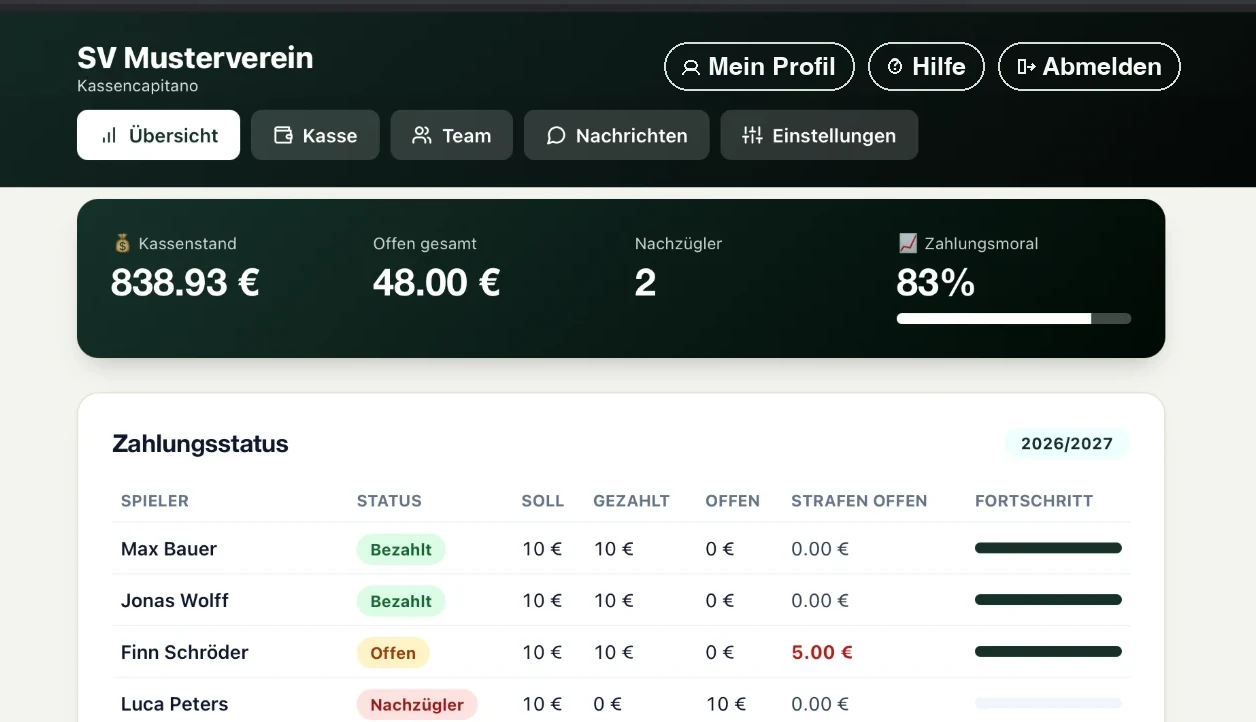1256x722 pixels.
Task: Click the clock icon in Hilfe
Action: point(895,67)
